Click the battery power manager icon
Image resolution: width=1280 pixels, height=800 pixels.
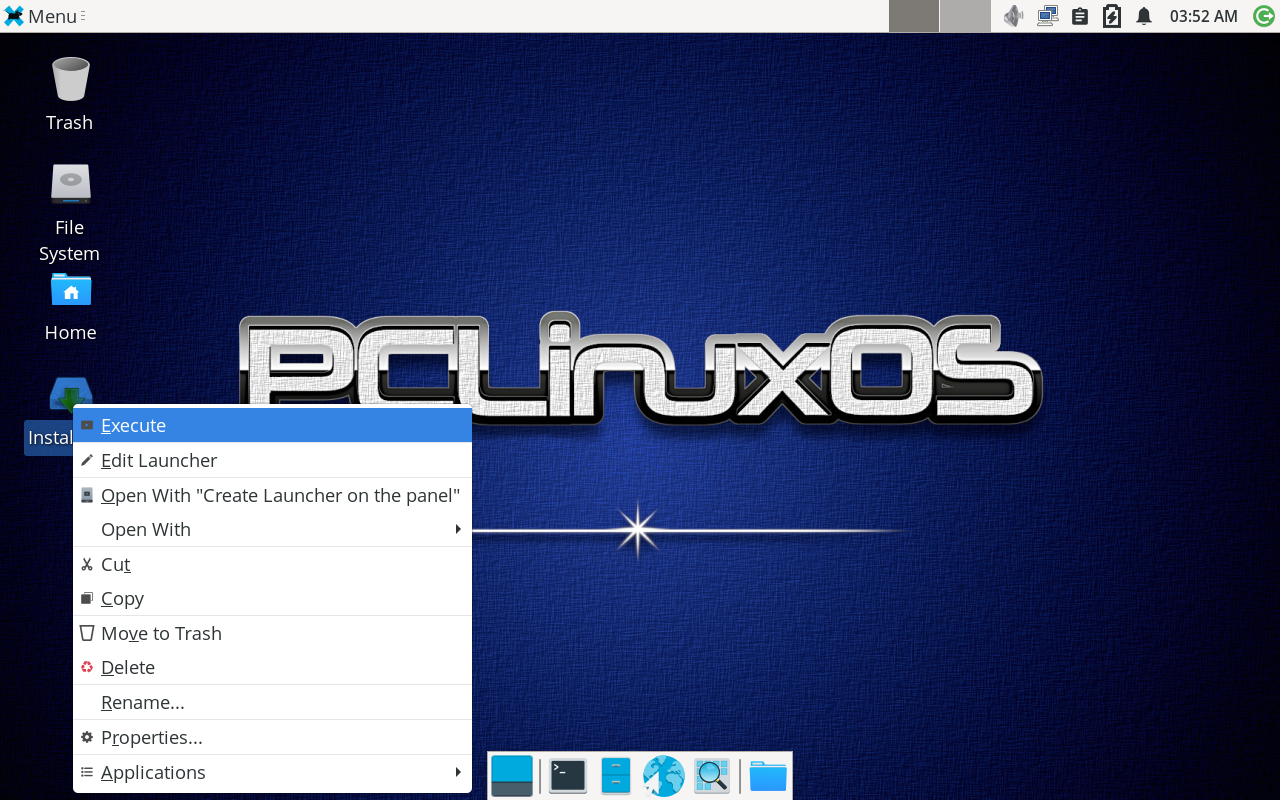click(x=1111, y=16)
